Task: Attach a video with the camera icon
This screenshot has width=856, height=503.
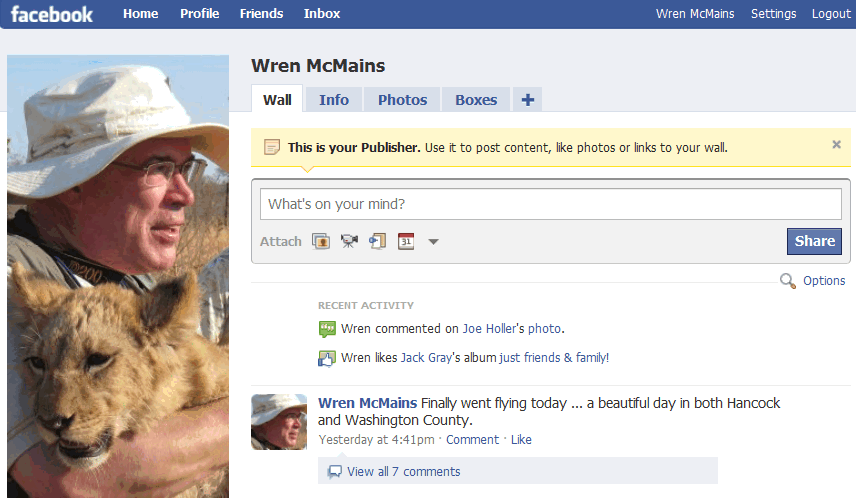Action: [x=349, y=241]
